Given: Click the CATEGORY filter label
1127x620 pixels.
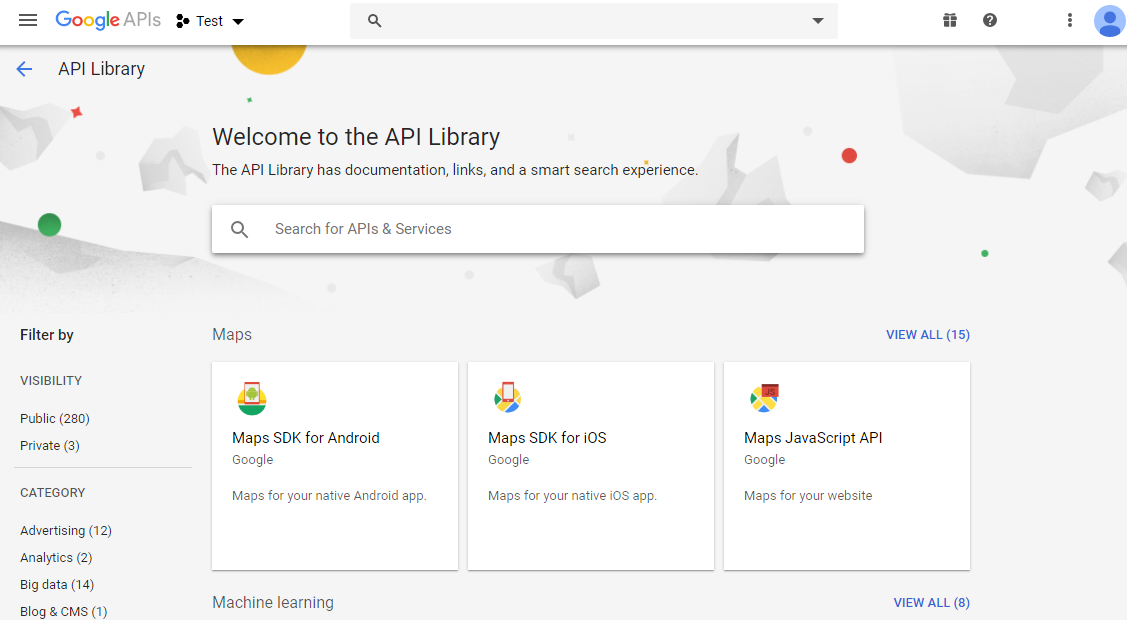Looking at the screenshot, I should point(52,493).
